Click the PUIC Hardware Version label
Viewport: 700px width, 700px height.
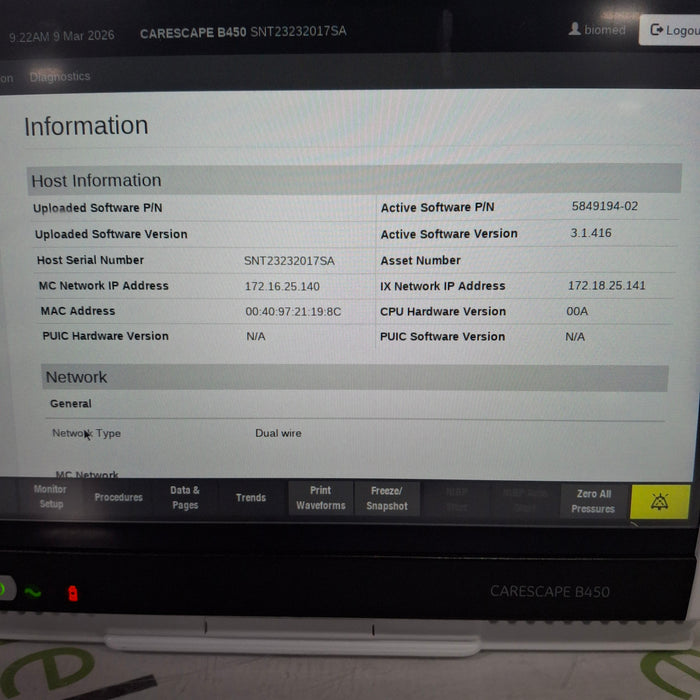pyautogui.click(x=105, y=336)
